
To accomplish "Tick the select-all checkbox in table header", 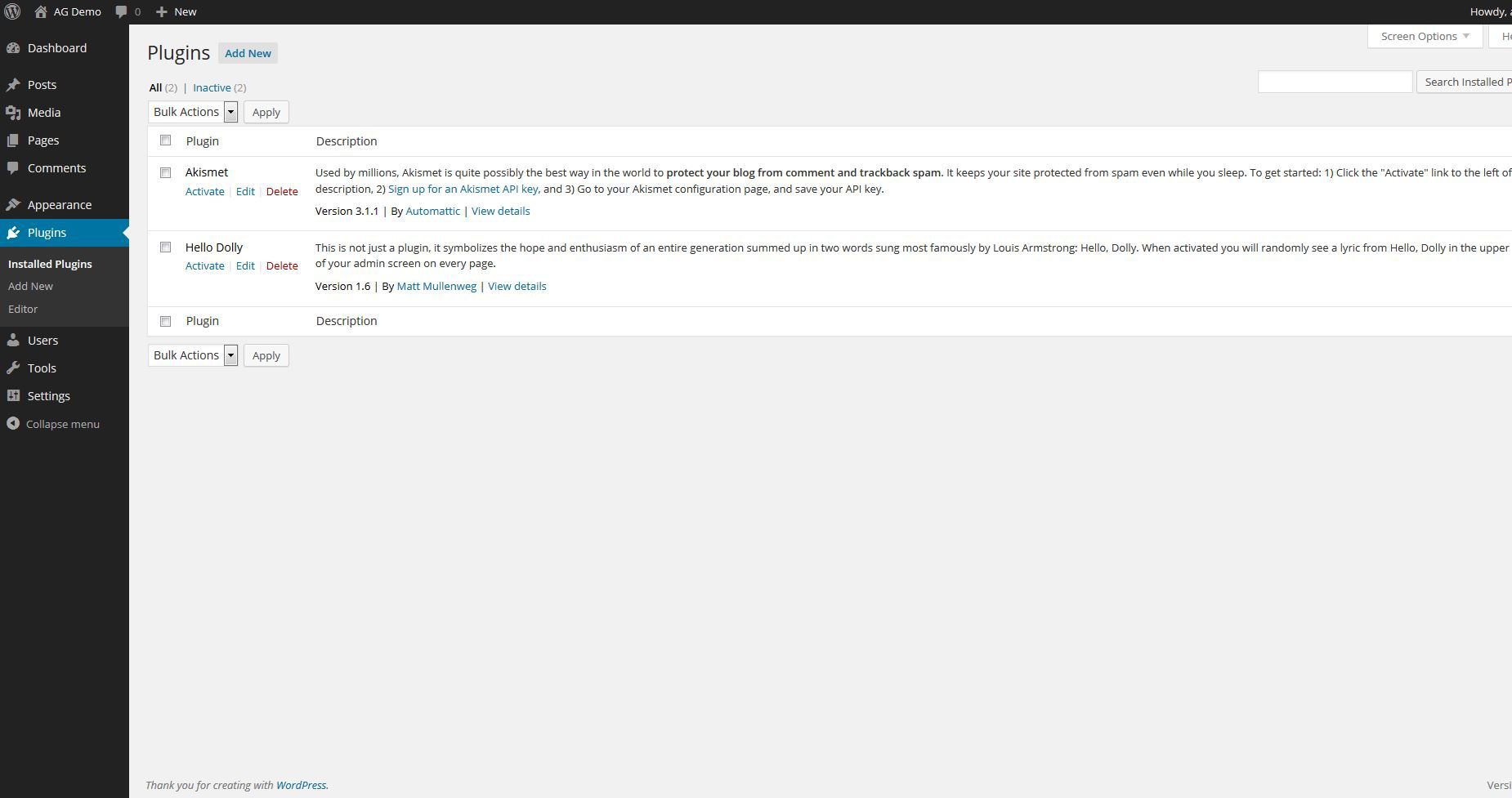I will pyautogui.click(x=165, y=140).
